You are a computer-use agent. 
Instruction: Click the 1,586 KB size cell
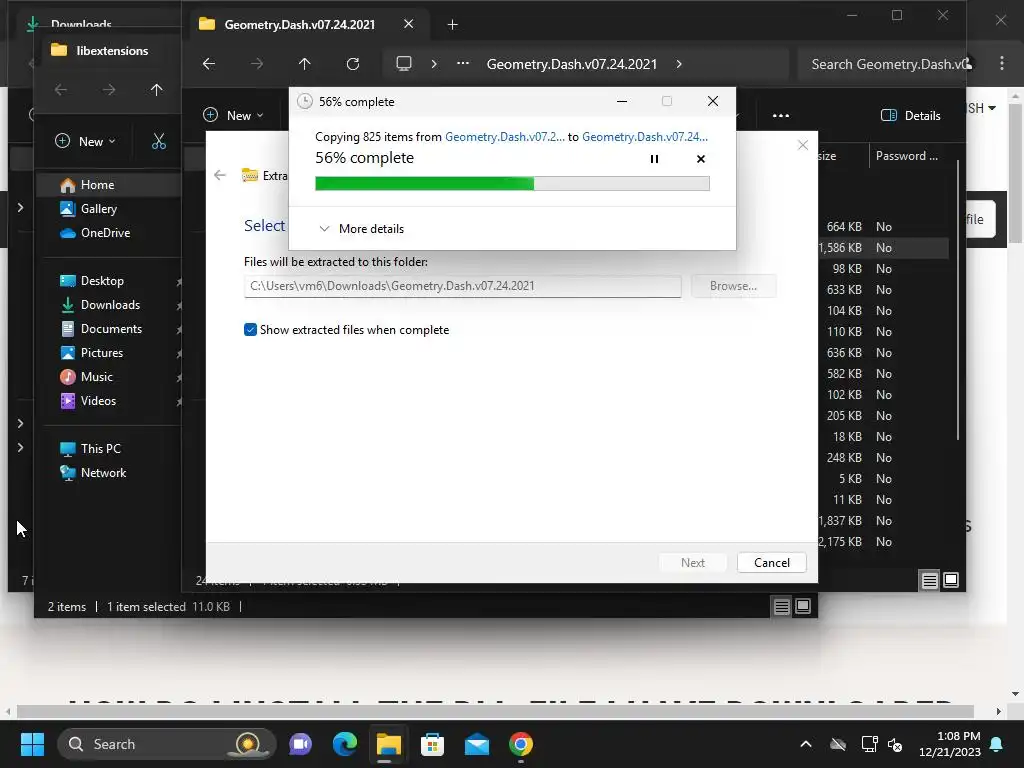pyautogui.click(x=840, y=248)
